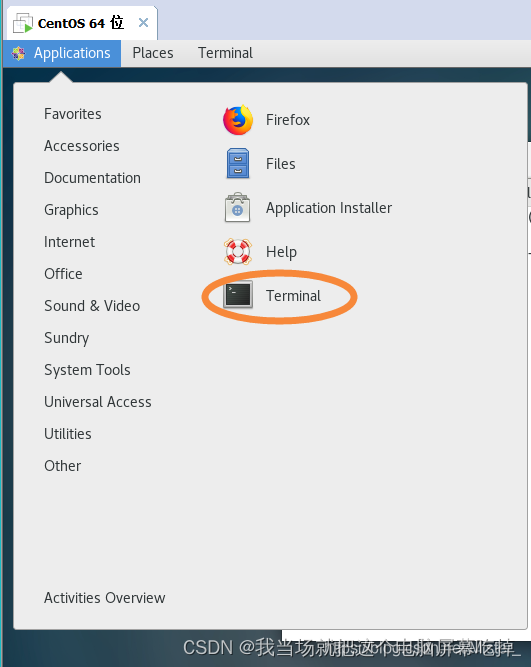Open the Terminal menu in top bar

(225, 53)
